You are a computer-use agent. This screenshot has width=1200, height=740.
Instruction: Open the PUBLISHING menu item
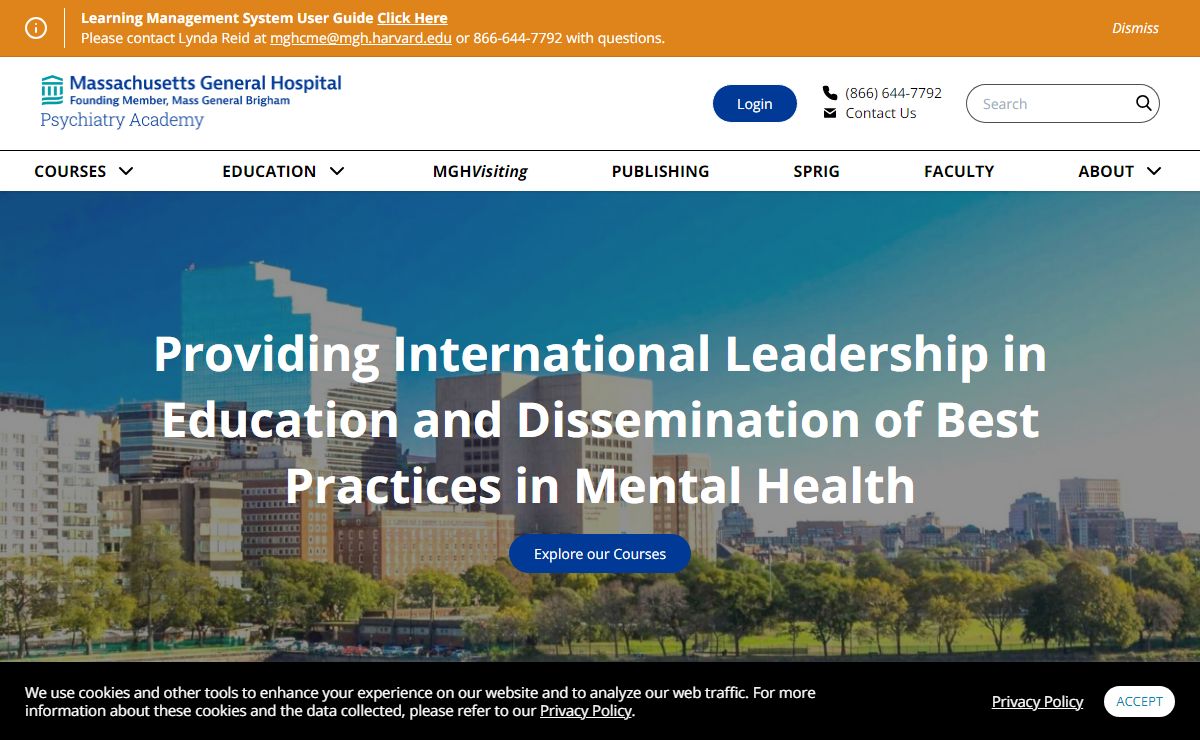[660, 171]
